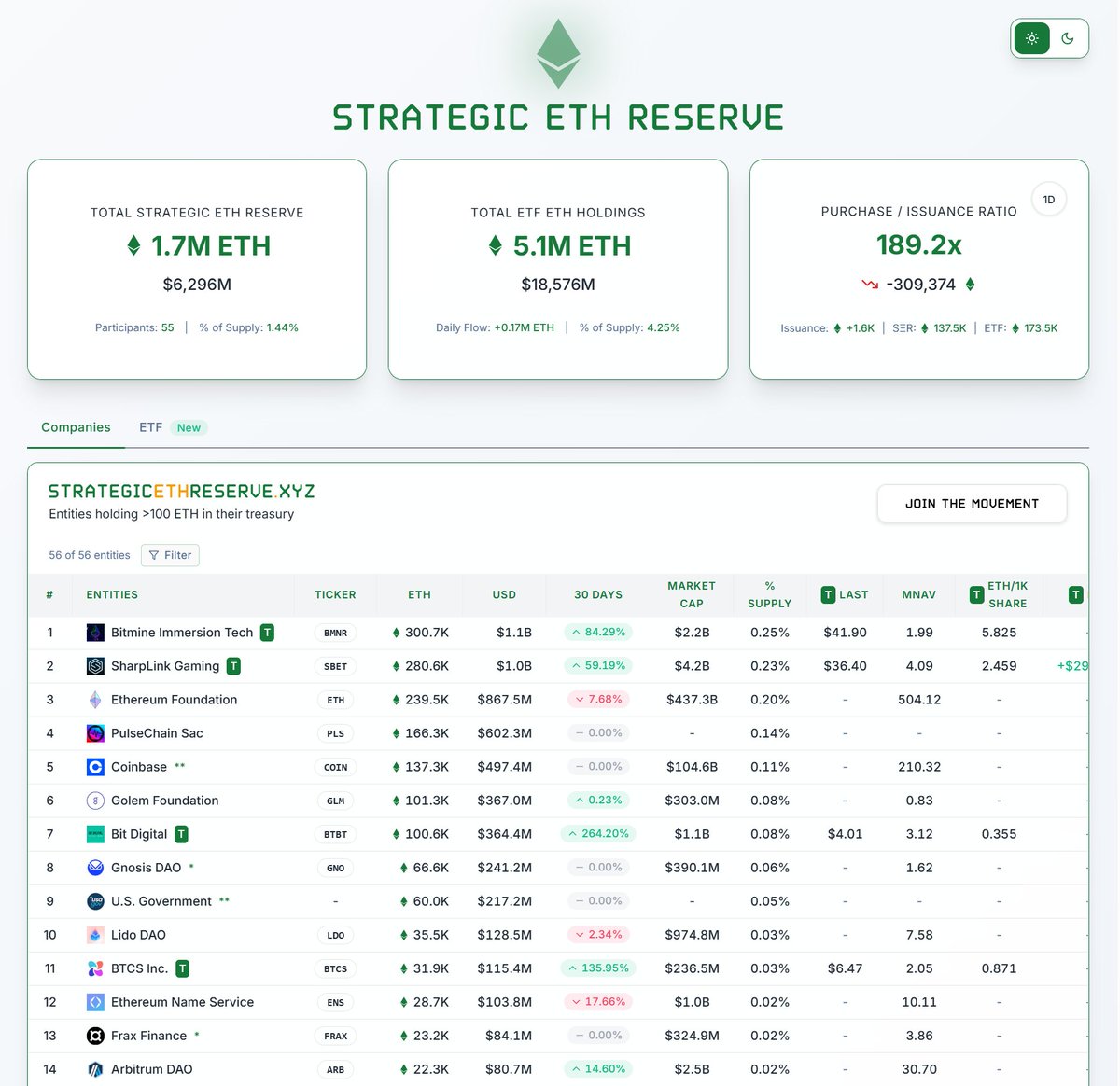Click the Gnosis DAO logo

coord(95,868)
